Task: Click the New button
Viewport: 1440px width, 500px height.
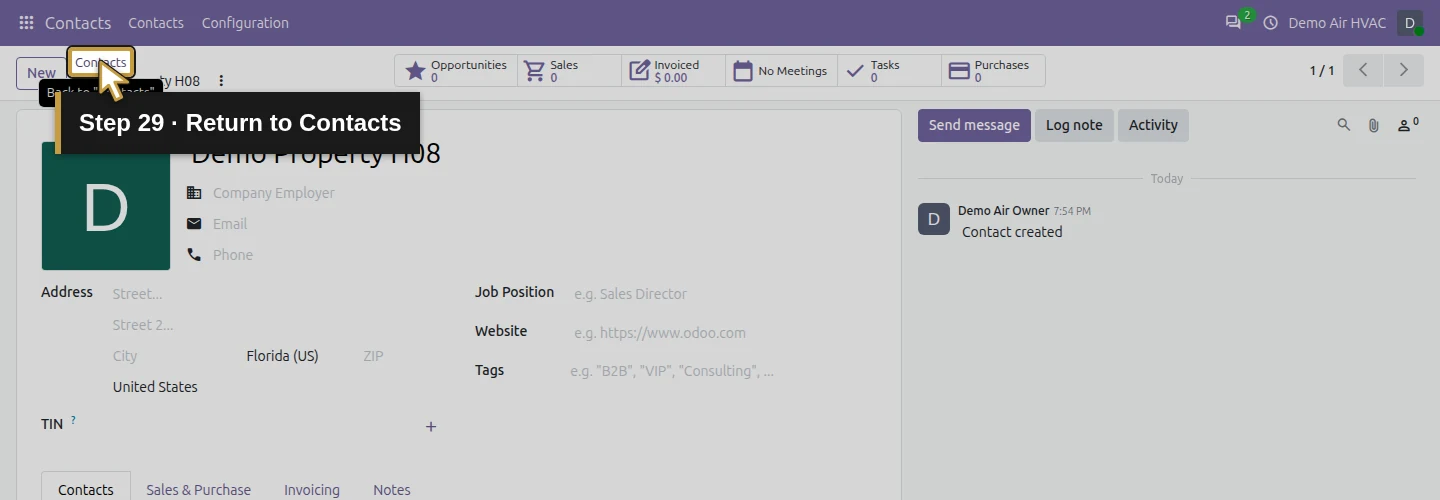Action: click(41, 73)
